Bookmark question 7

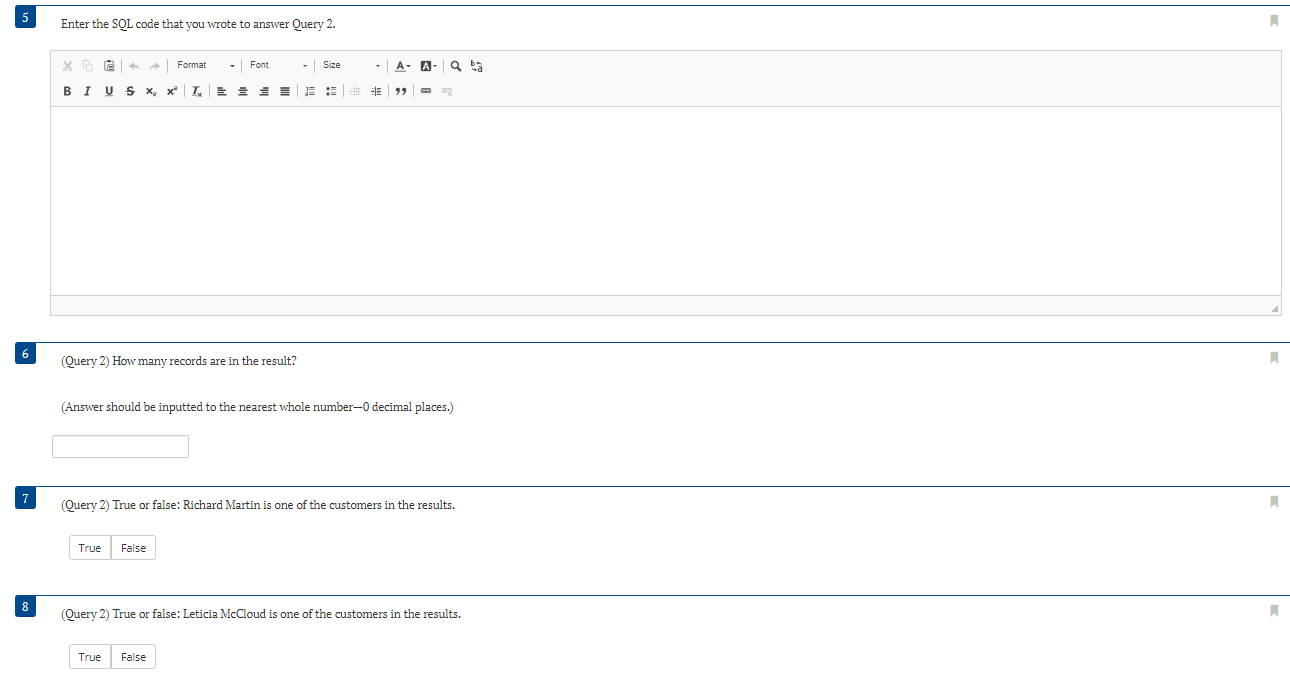point(1274,501)
